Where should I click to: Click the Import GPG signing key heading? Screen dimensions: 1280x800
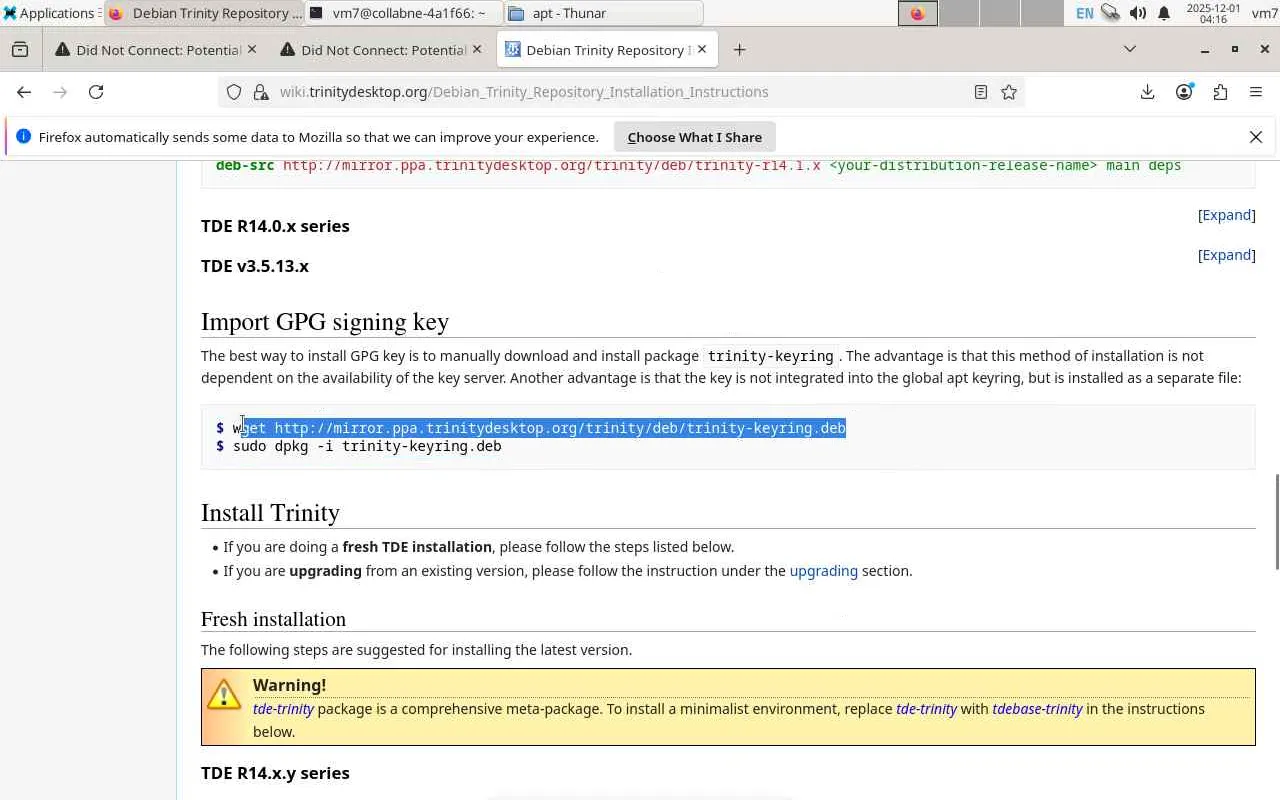pyautogui.click(x=325, y=322)
